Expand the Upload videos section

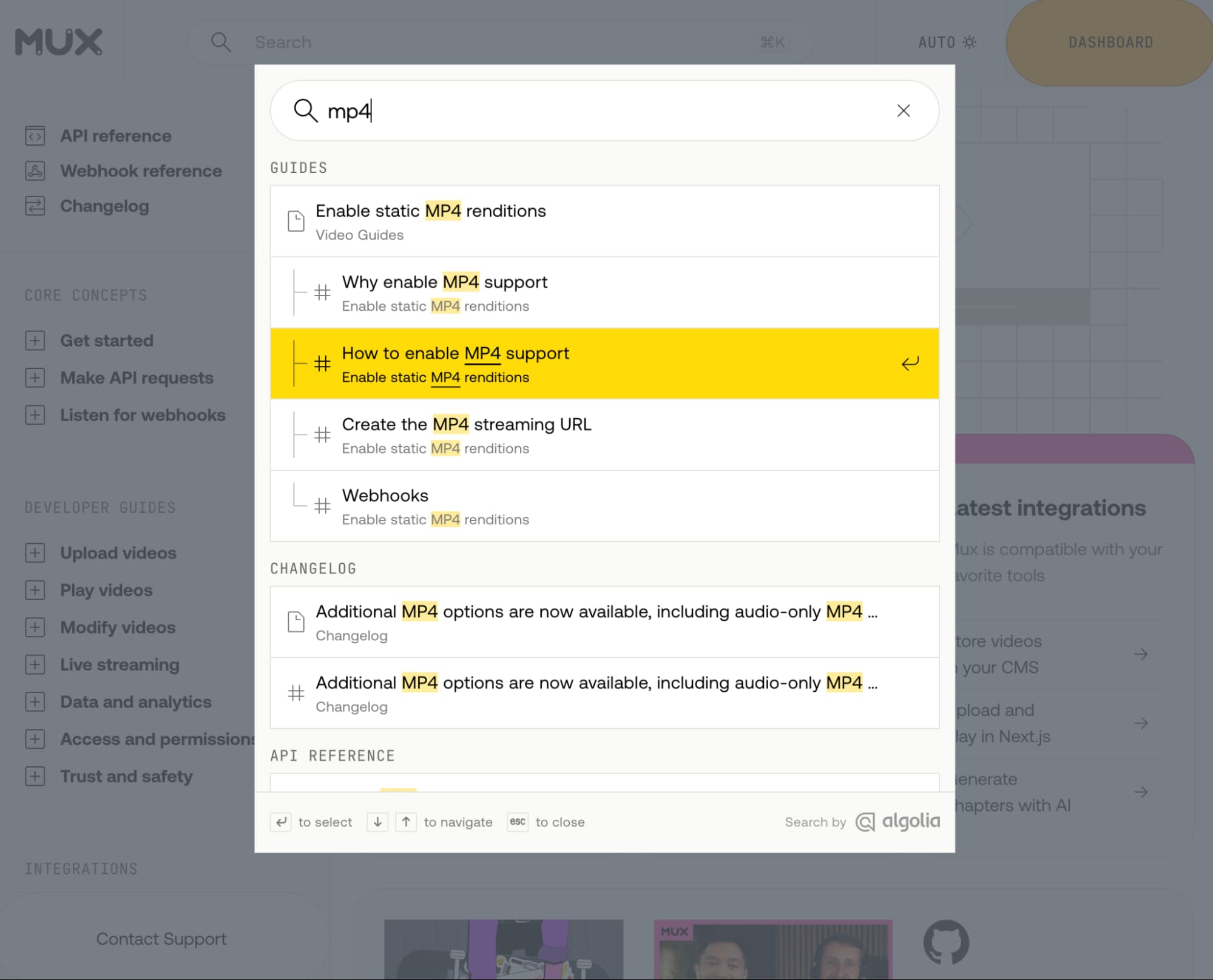click(x=35, y=553)
